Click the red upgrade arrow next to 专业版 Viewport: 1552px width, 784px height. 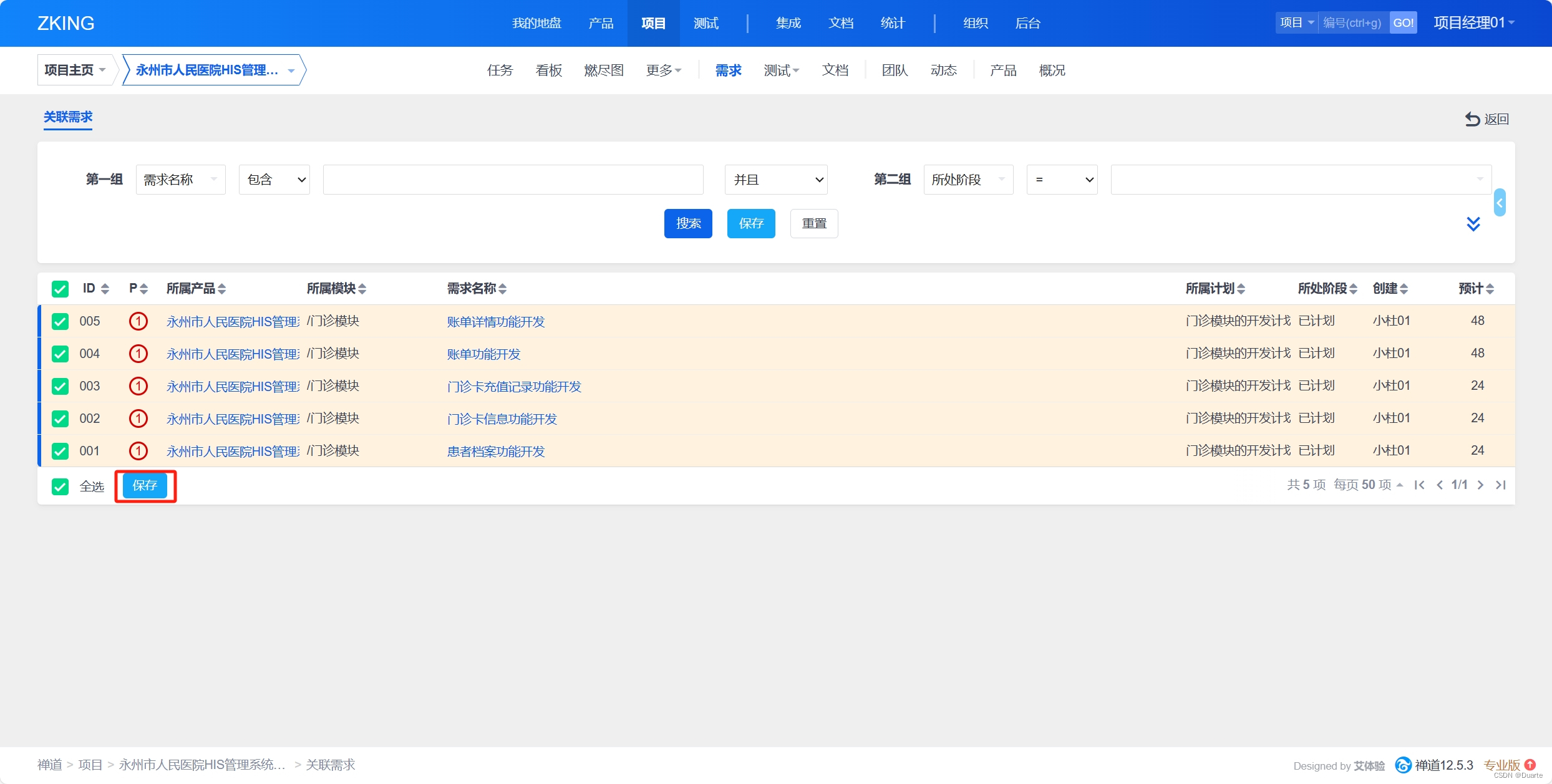(x=1530, y=764)
